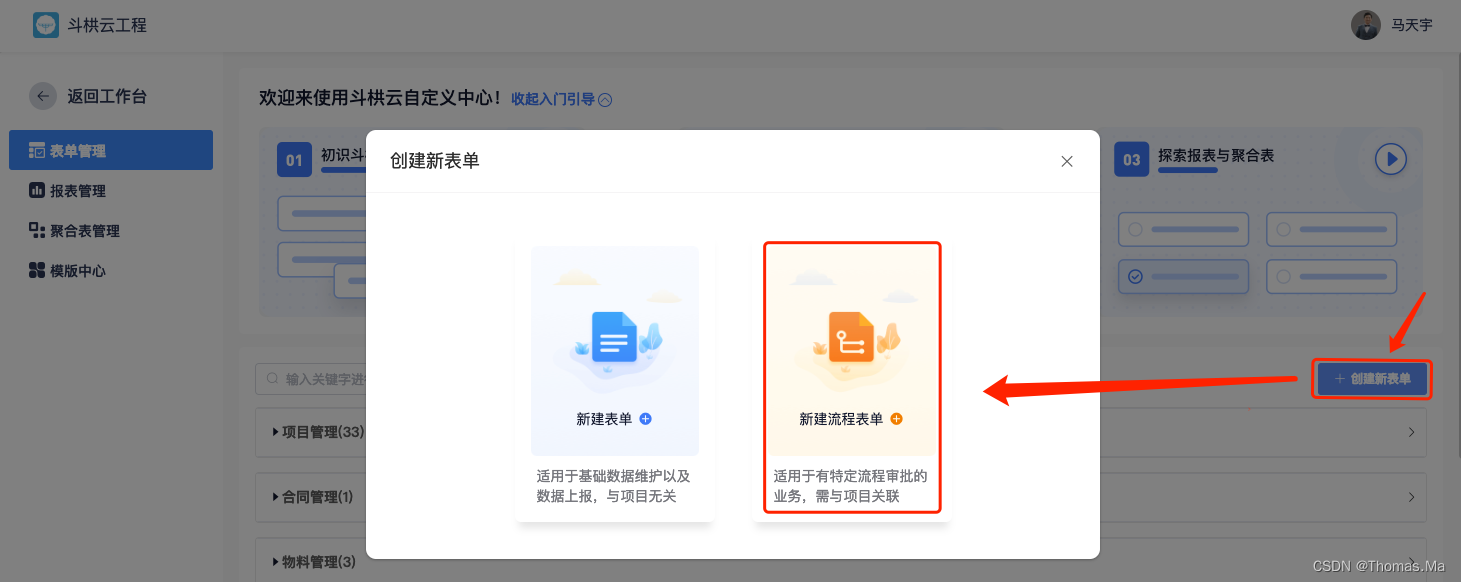Click the user name 马天宇
The image size is (1461, 582).
point(1412,25)
